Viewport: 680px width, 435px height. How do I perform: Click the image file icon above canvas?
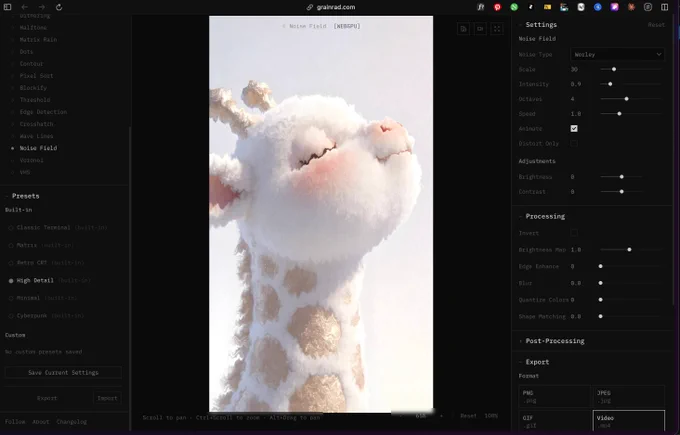pyautogui.click(x=464, y=29)
